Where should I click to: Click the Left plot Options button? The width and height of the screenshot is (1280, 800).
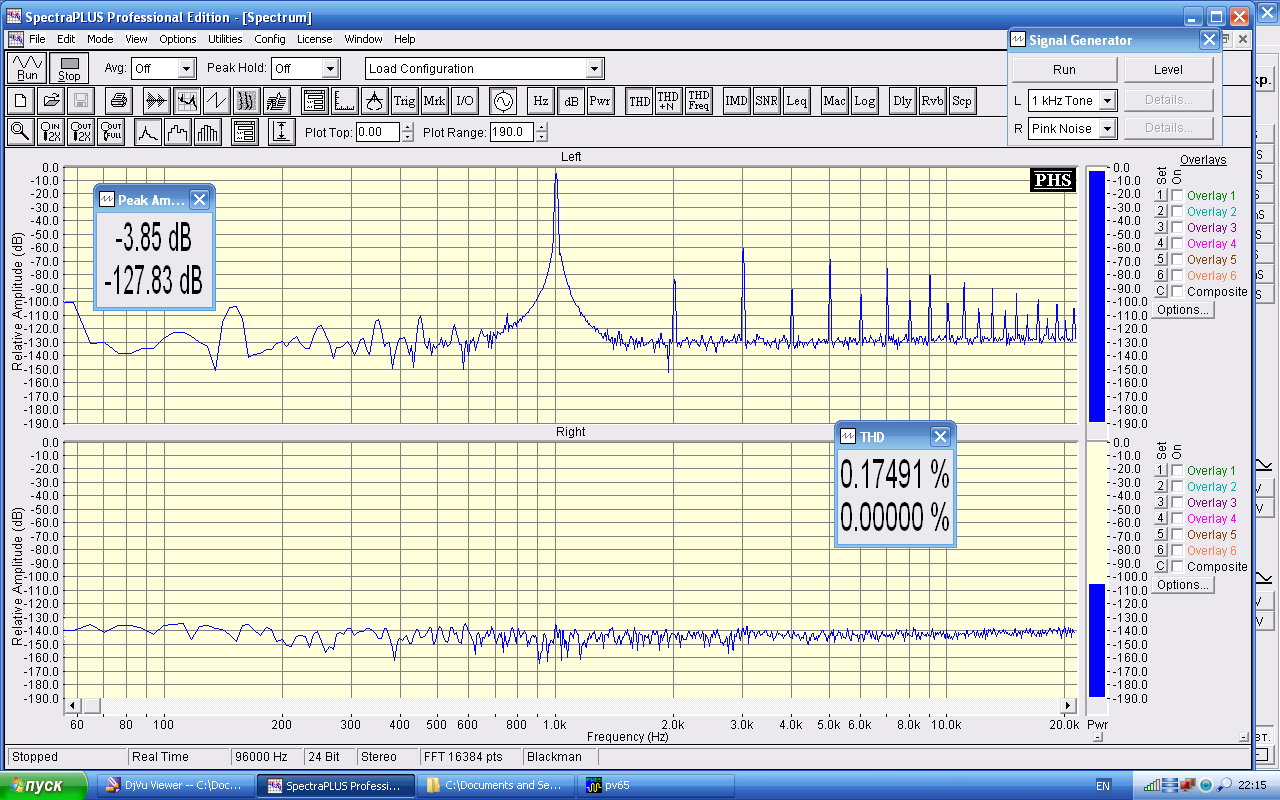(1183, 310)
